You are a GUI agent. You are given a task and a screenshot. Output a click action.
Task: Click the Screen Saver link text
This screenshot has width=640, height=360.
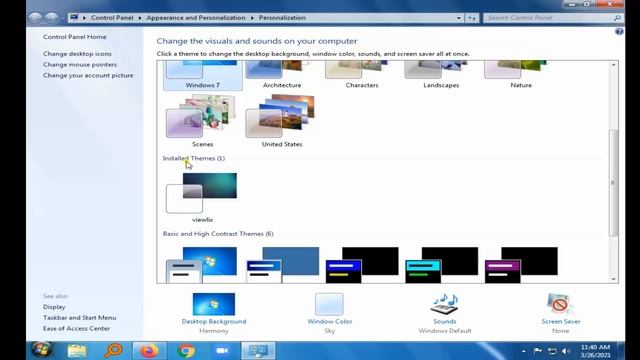[560, 322]
